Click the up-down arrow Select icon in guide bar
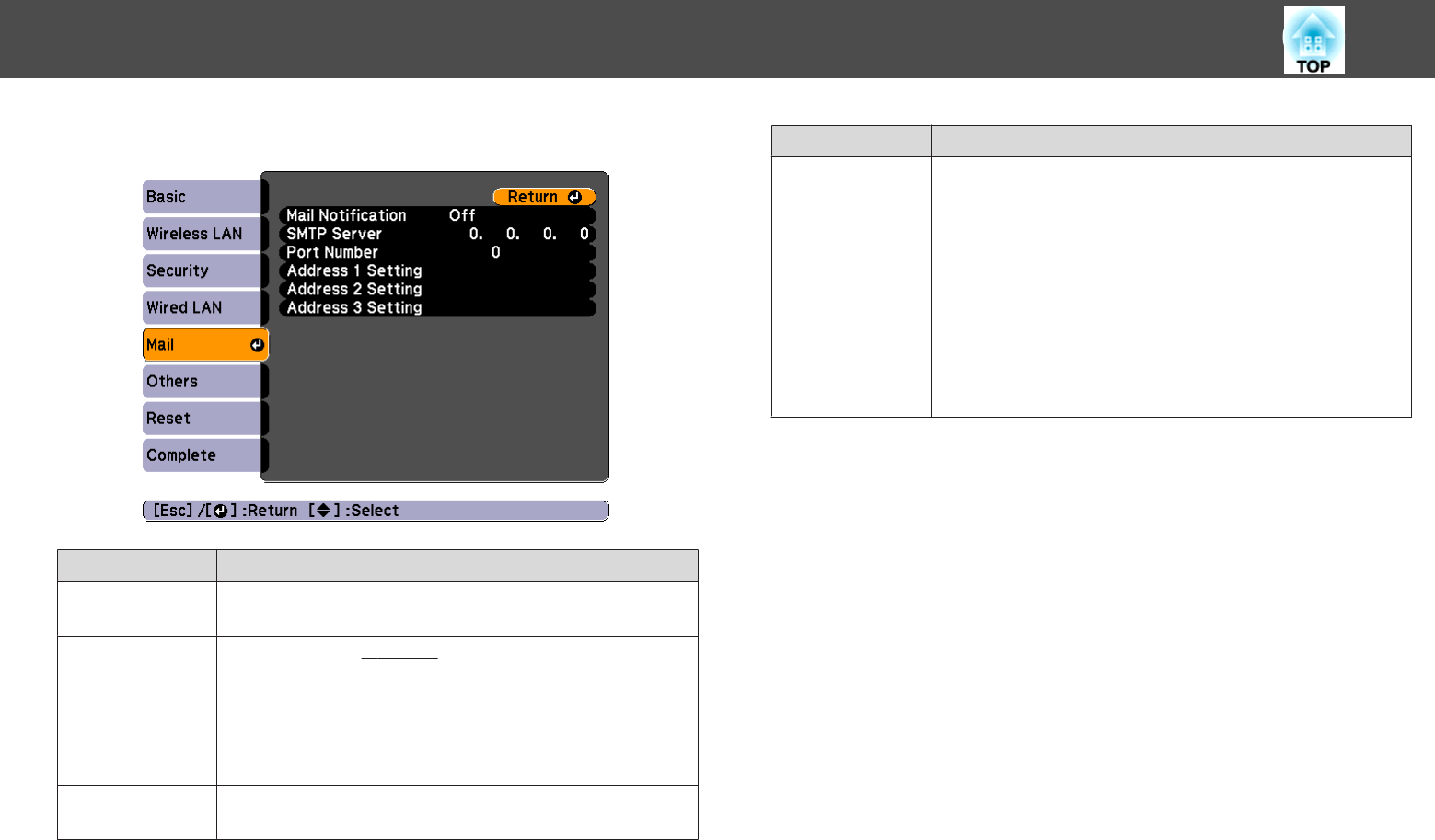 click(323, 511)
